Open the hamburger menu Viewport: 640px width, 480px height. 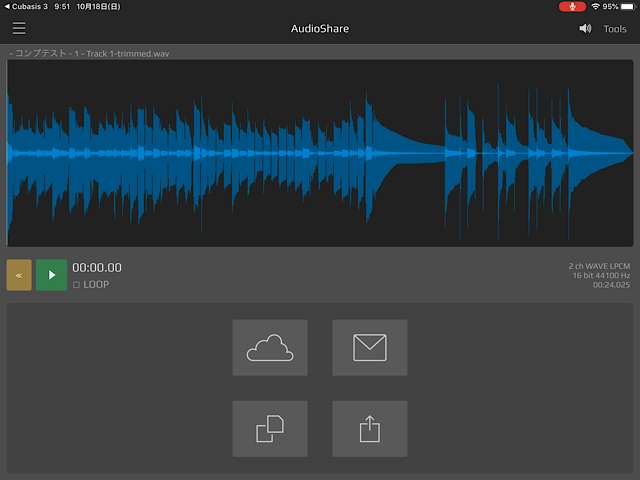[19, 29]
